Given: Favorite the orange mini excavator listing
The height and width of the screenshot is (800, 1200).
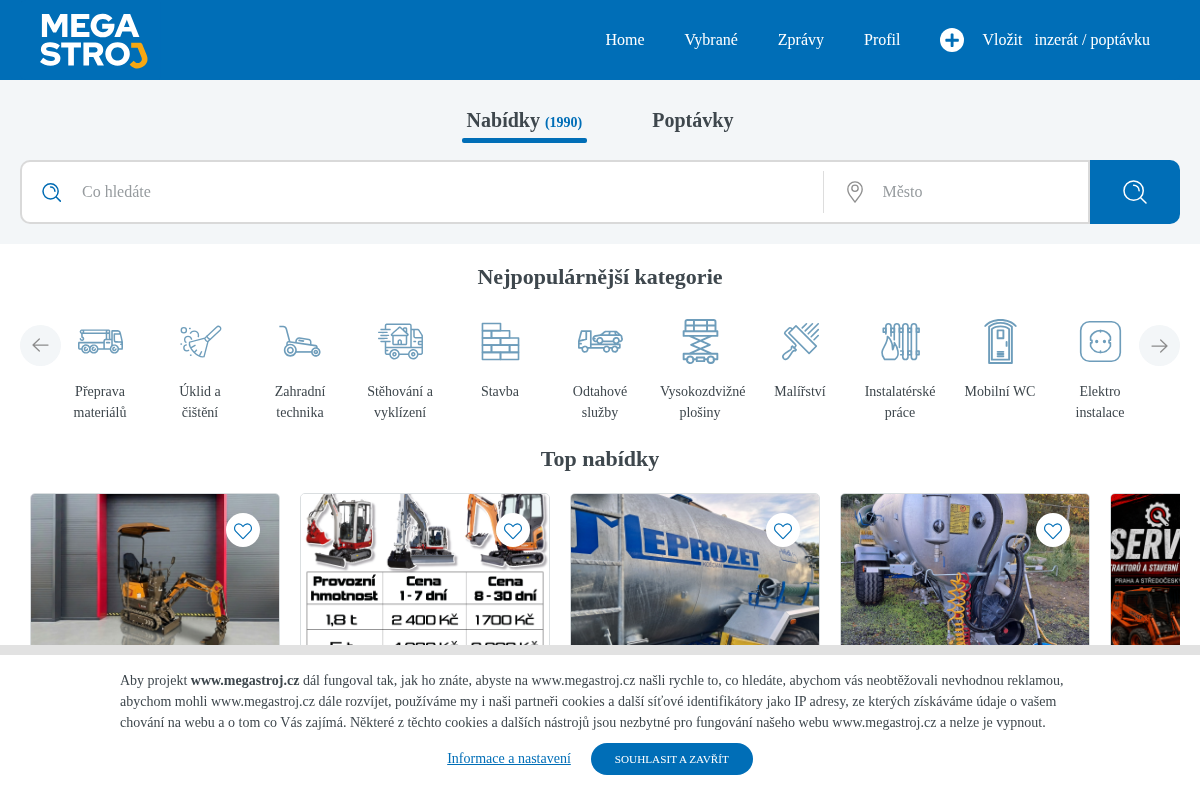Looking at the screenshot, I should pyautogui.click(x=243, y=530).
